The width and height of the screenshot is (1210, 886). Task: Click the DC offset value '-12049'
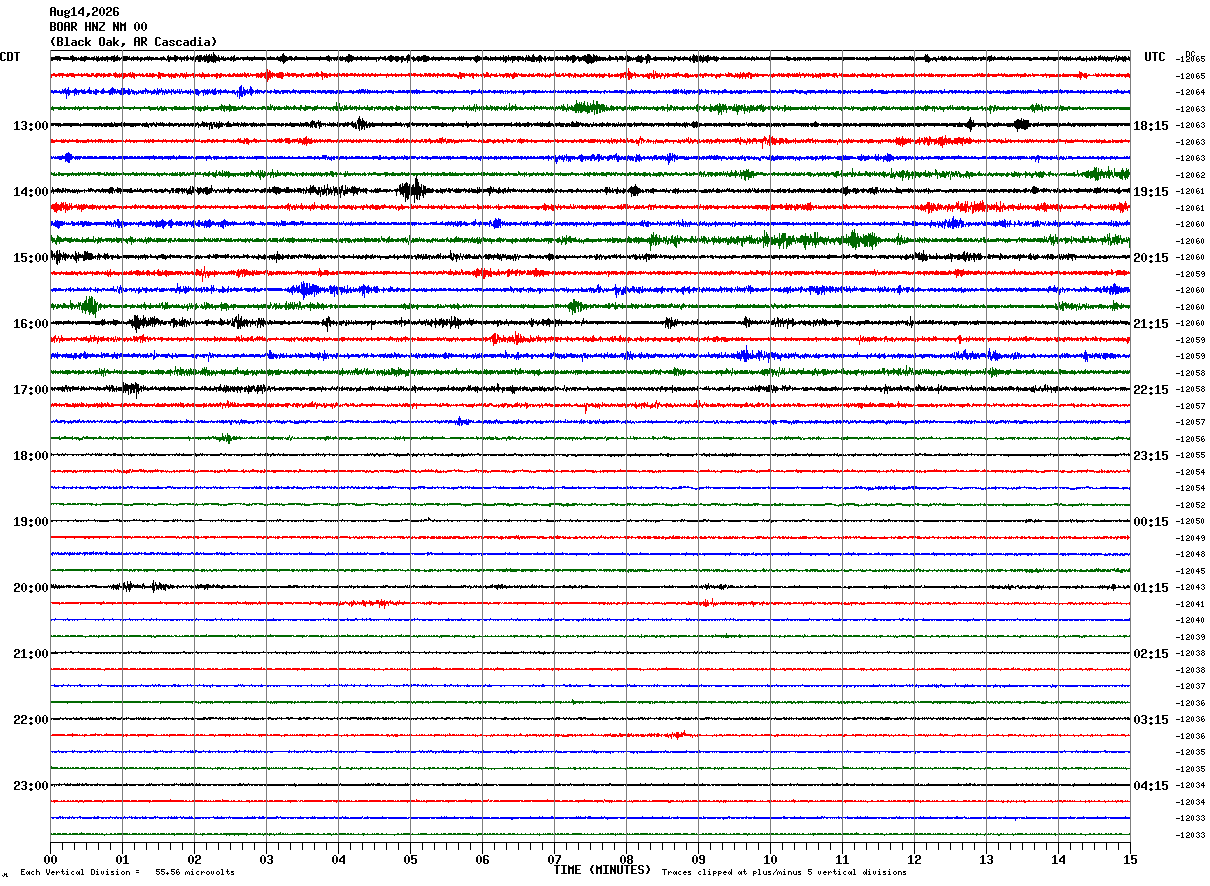1190,538
